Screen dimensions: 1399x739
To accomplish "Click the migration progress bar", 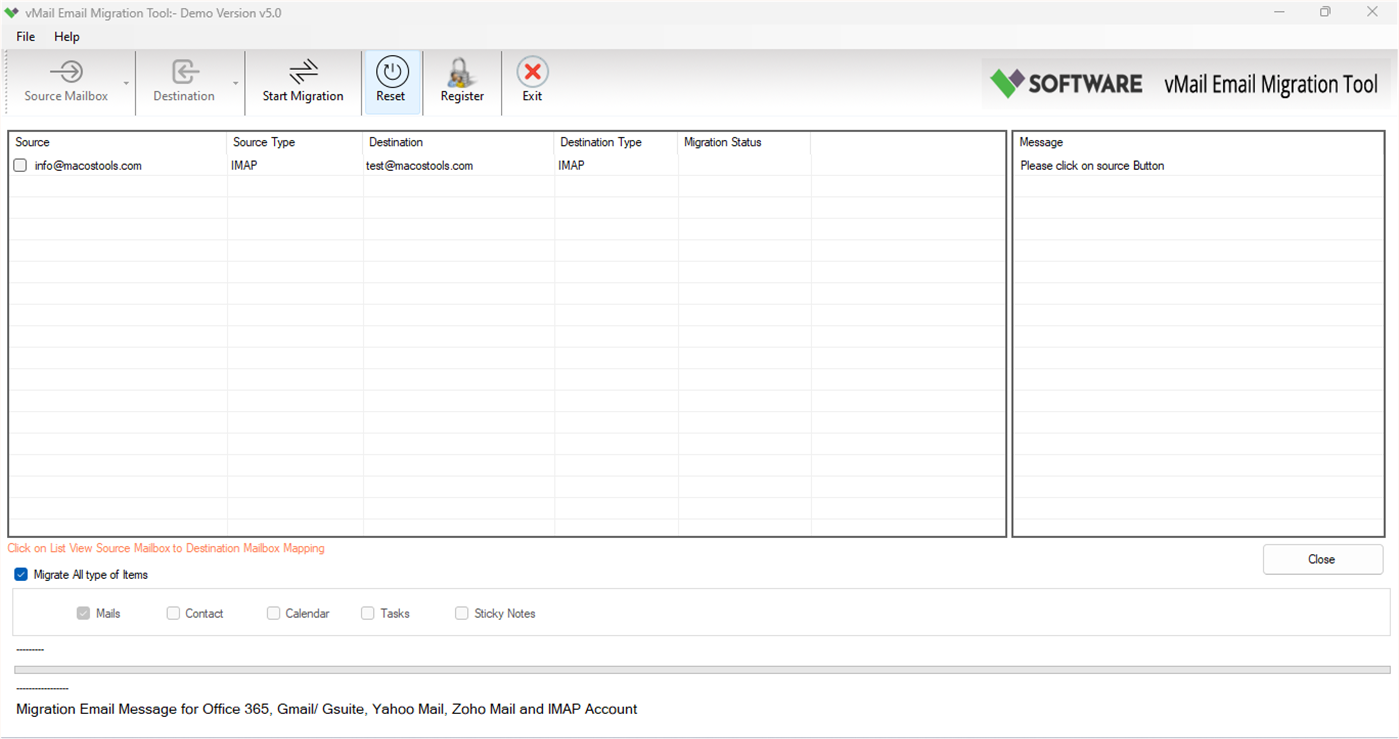I will [699, 667].
